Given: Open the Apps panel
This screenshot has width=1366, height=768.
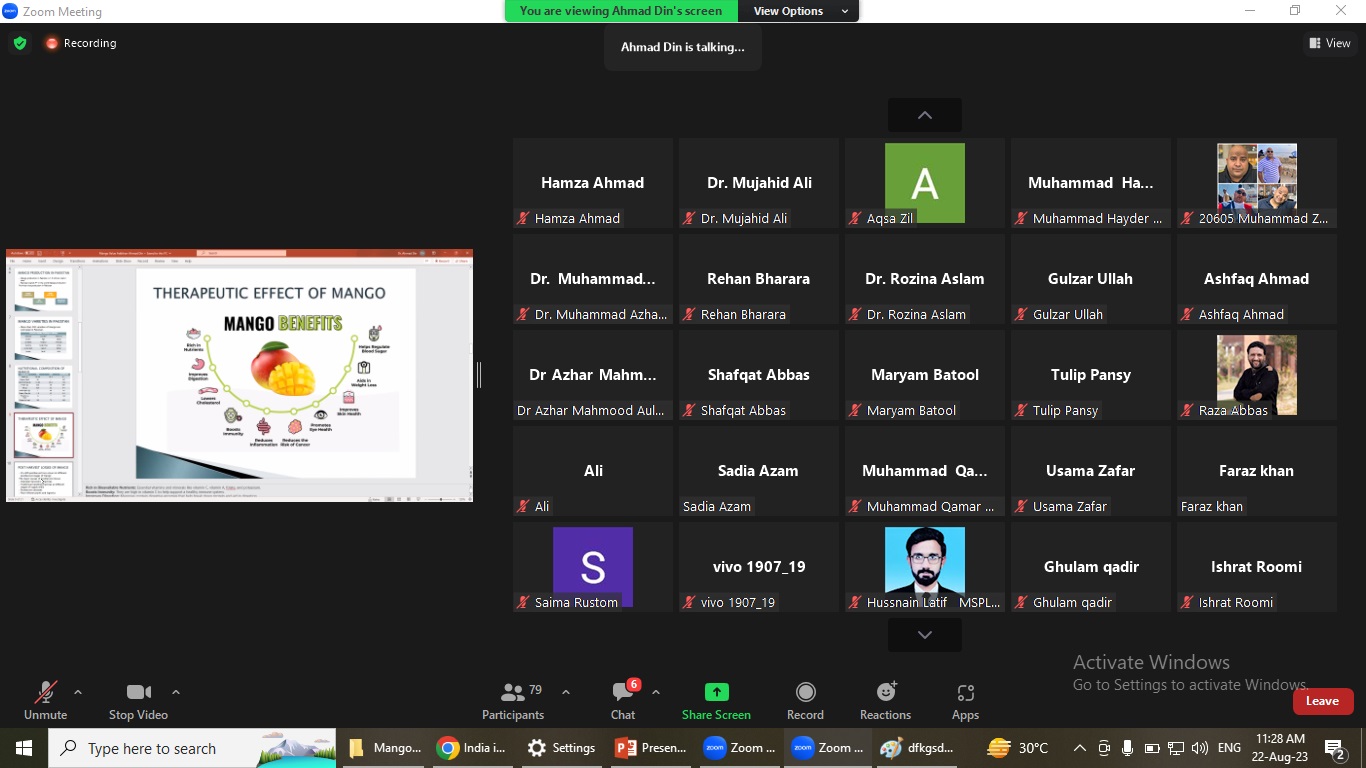Looking at the screenshot, I should 965,700.
